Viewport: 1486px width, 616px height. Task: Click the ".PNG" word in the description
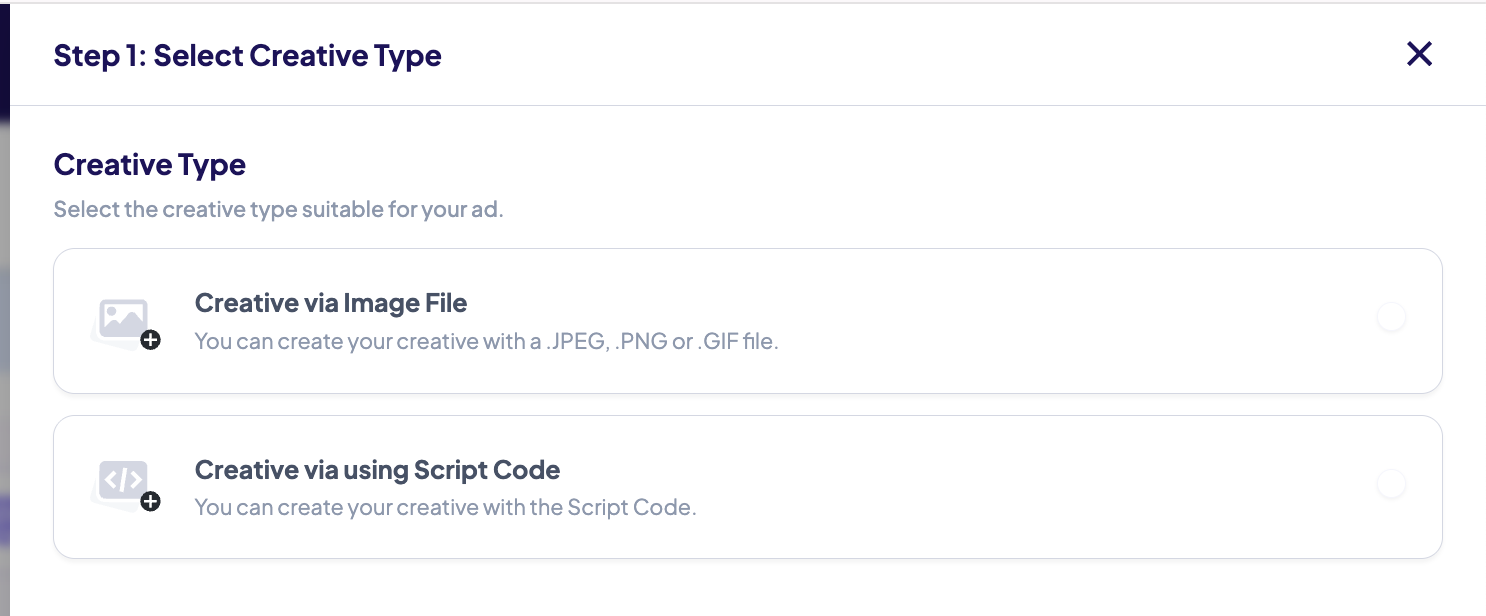click(x=642, y=341)
